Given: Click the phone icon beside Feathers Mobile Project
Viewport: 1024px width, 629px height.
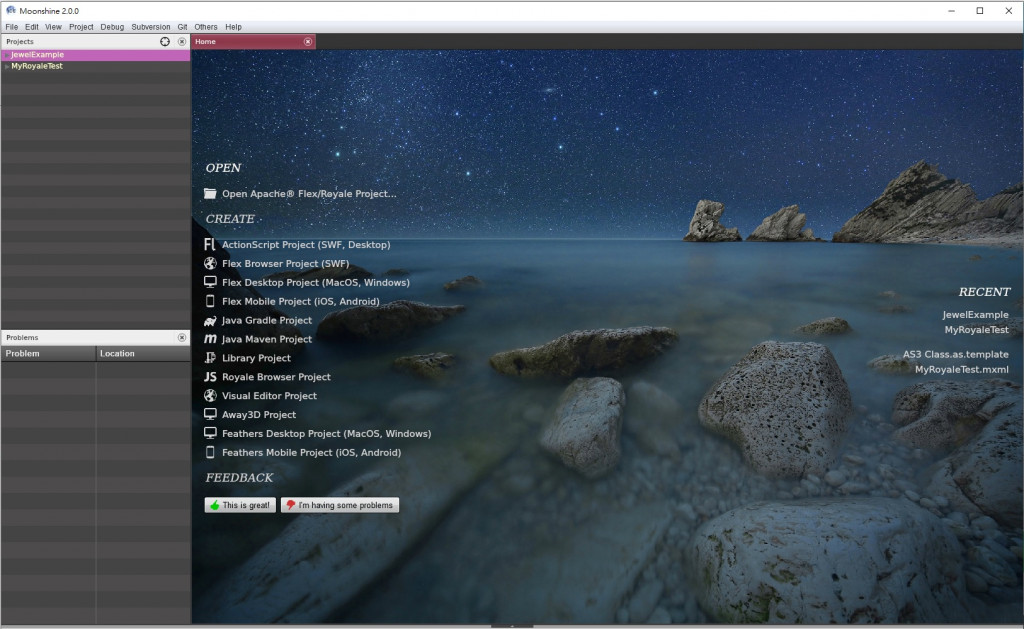Looking at the screenshot, I should (210, 452).
